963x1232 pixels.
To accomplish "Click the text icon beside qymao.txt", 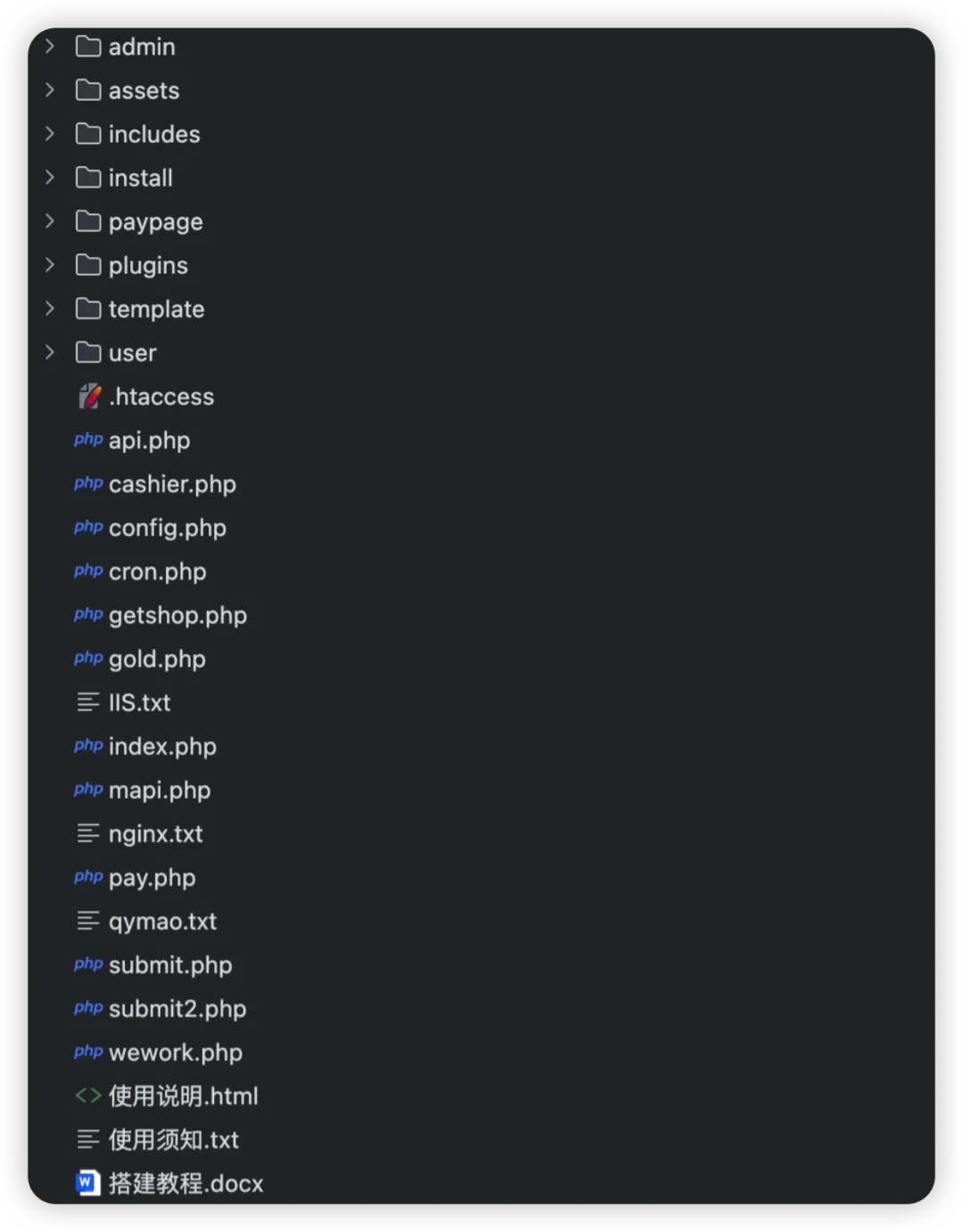I will point(88,922).
